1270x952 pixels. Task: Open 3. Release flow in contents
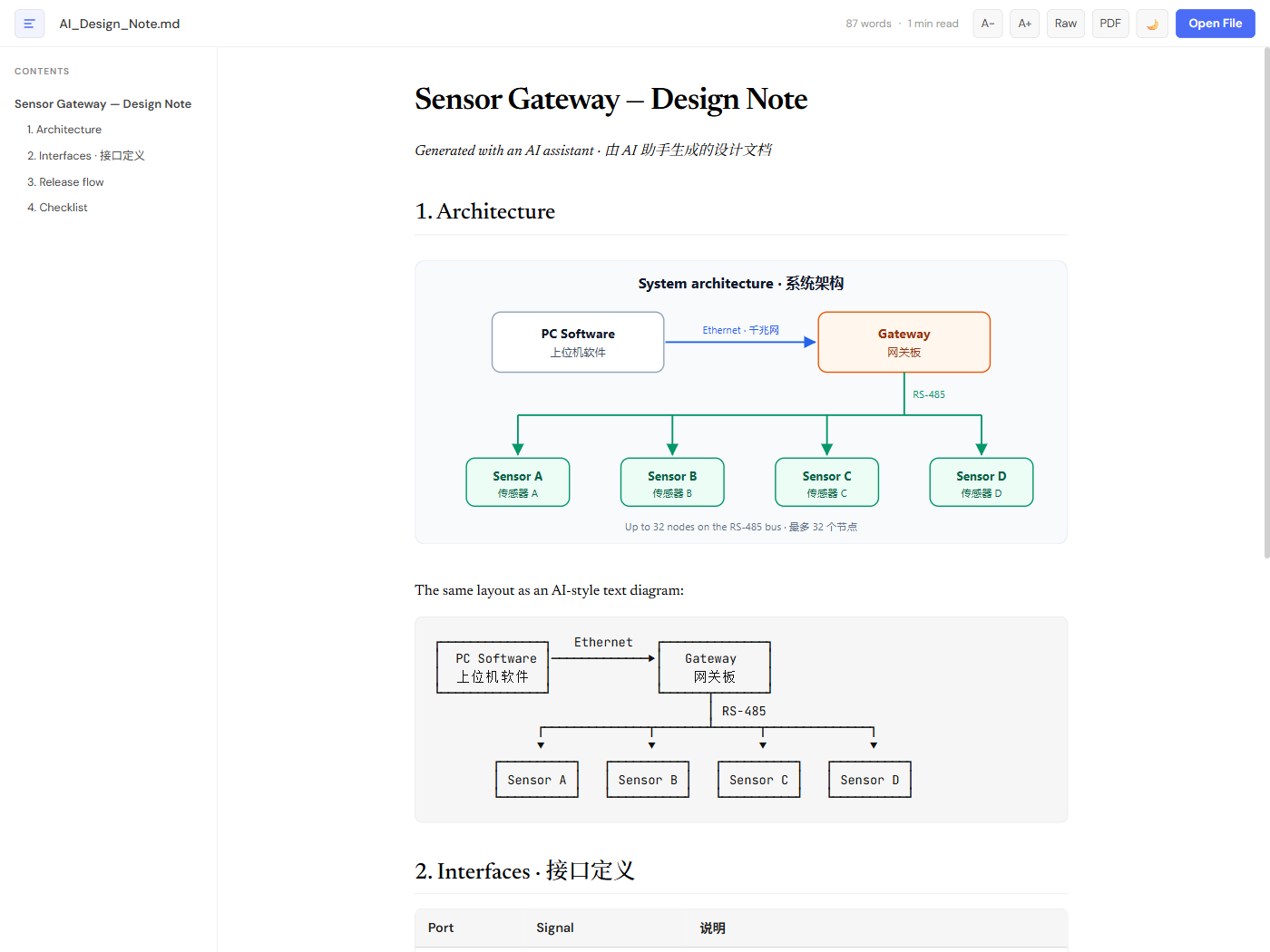(65, 182)
